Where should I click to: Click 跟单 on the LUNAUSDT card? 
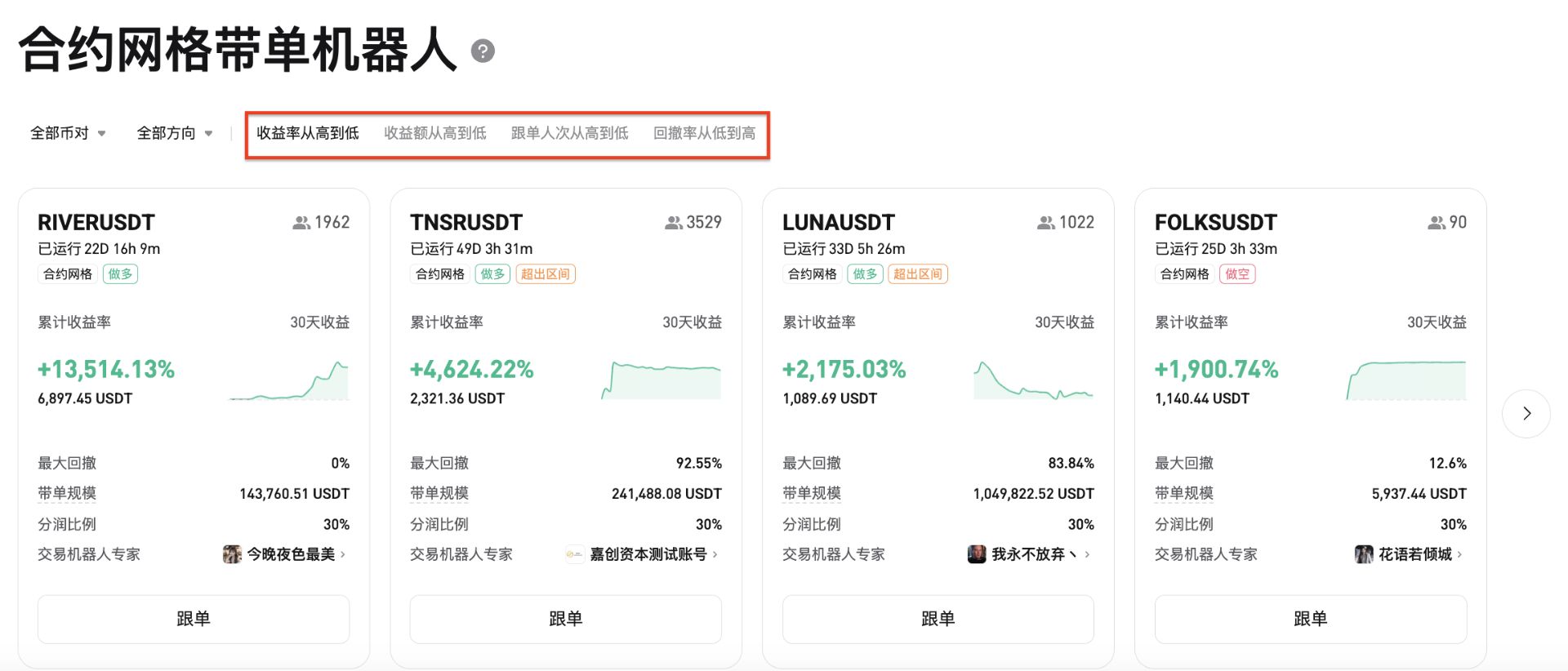(938, 619)
